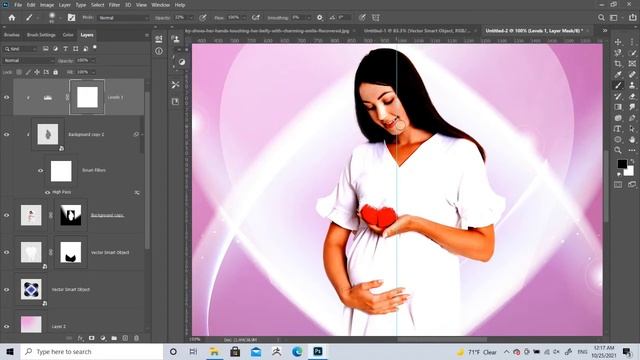
Task: Open the Flow value dropdown
Action: coord(243,18)
